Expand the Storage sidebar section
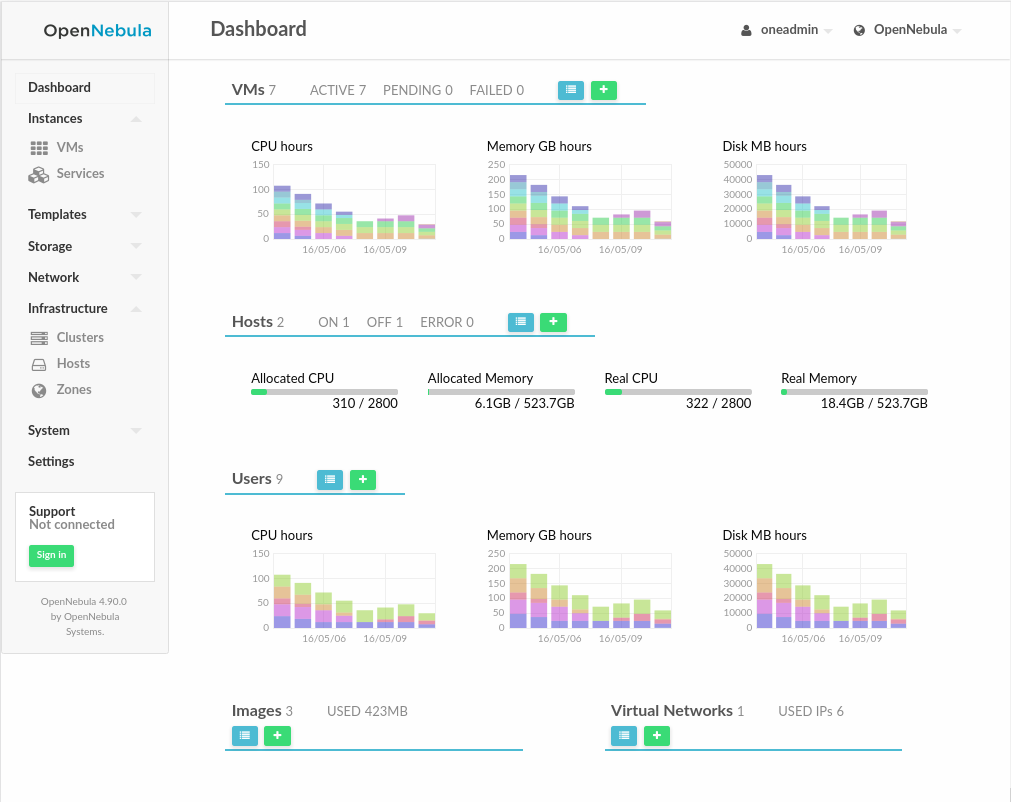This screenshot has width=1011, height=802. coord(85,246)
